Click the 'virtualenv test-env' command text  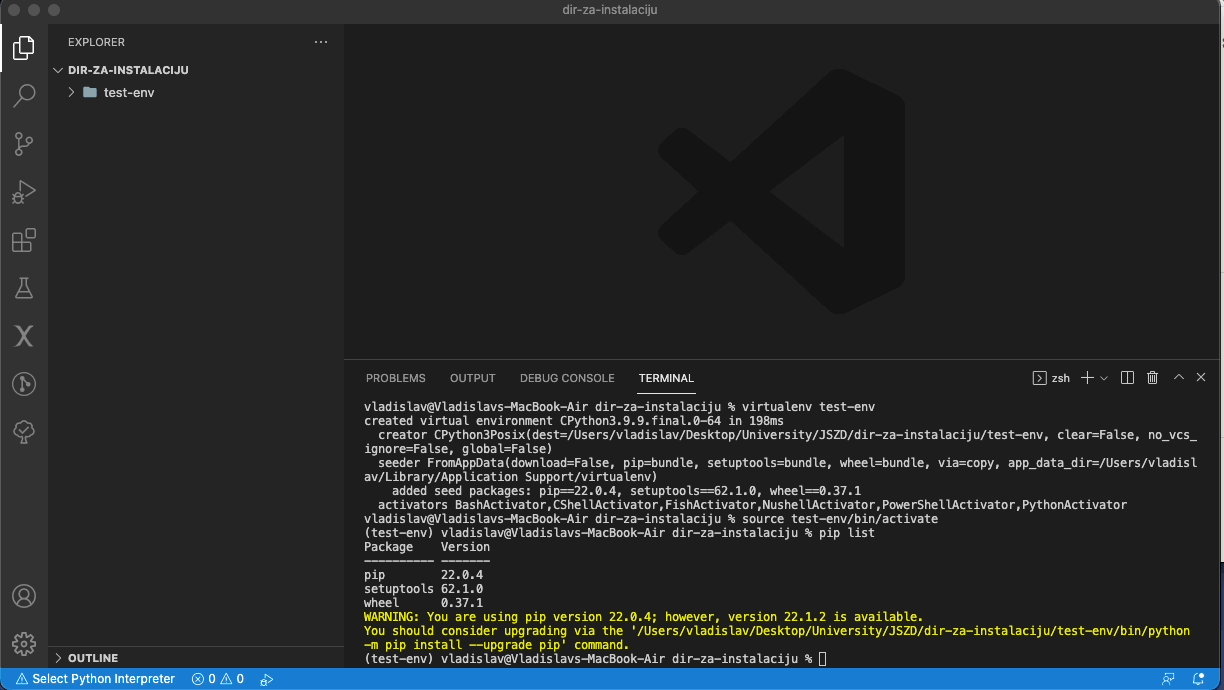[809, 407]
